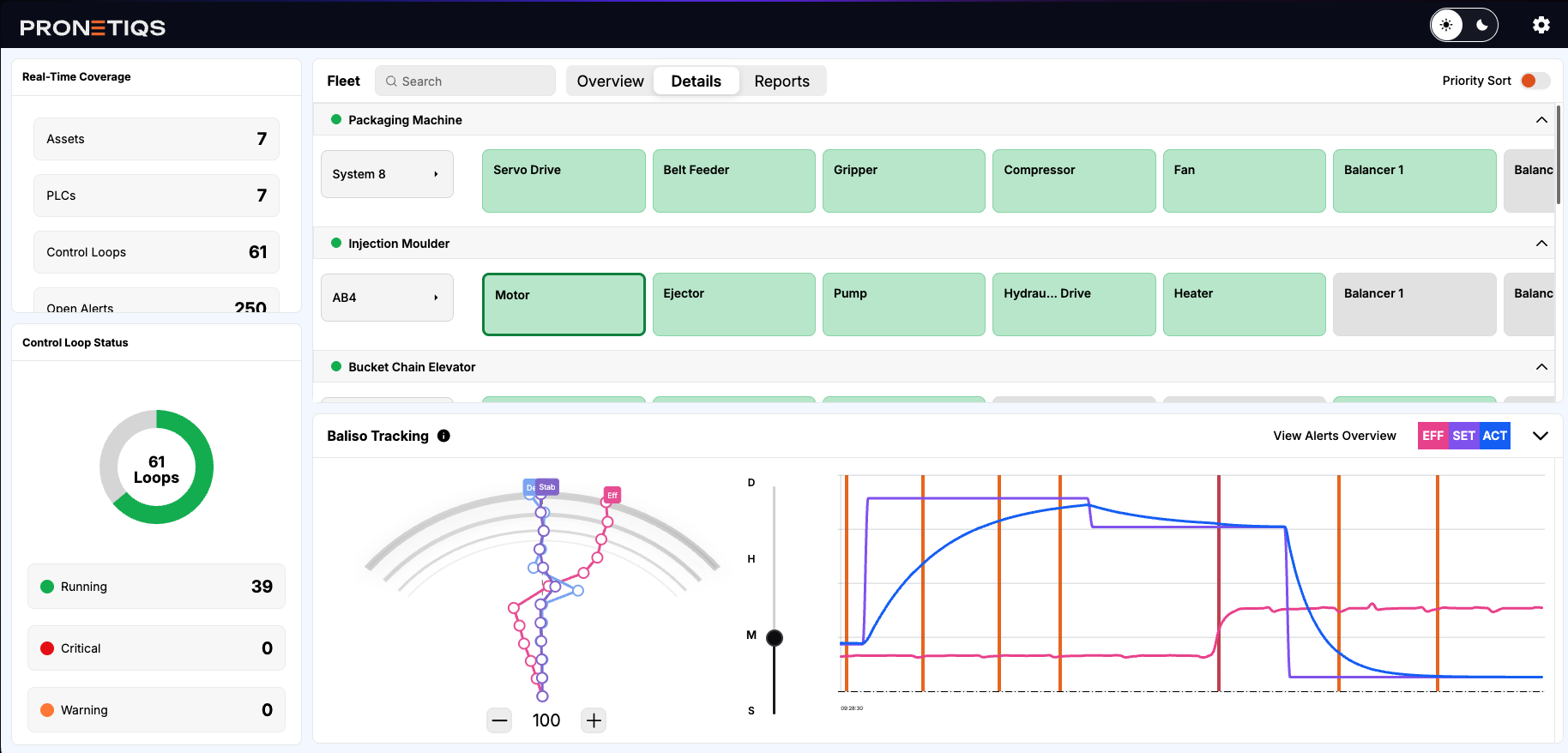Image resolution: width=1568 pixels, height=753 pixels.
Task: Open settings via the gear icon
Action: click(1541, 25)
